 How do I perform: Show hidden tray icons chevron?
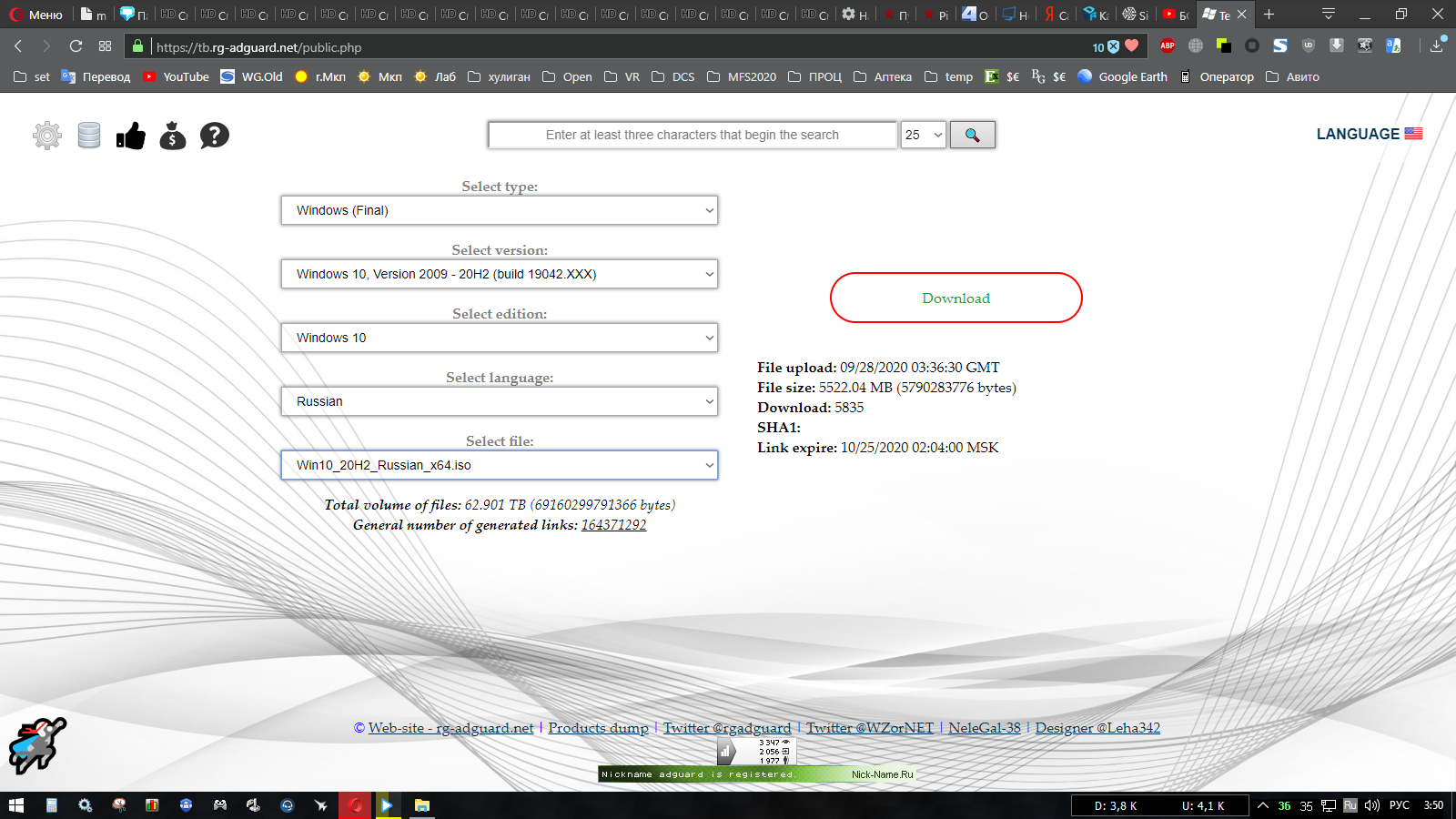click(1263, 805)
